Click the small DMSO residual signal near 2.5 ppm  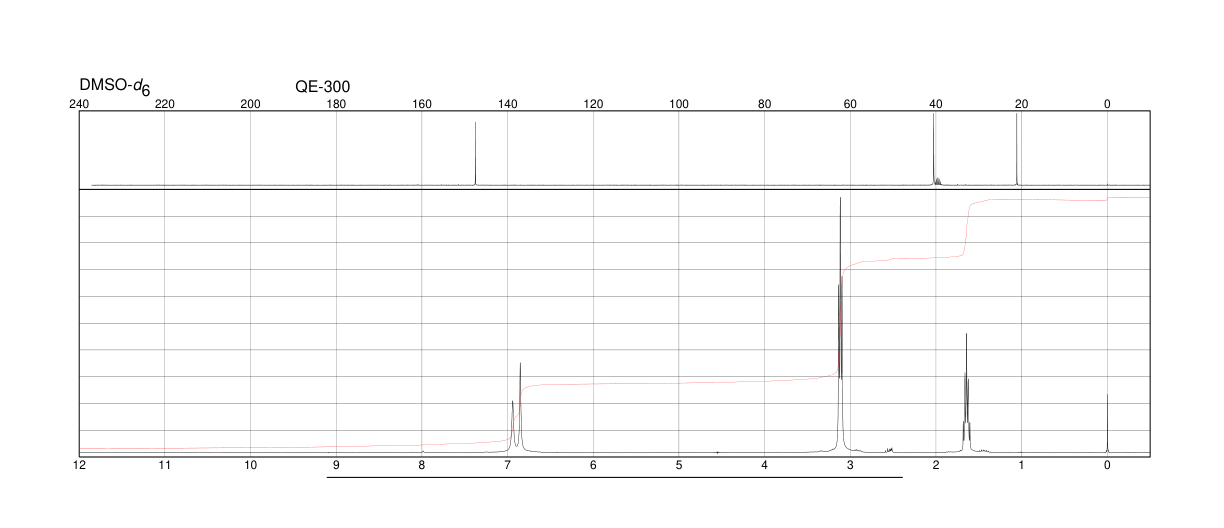[889, 449]
